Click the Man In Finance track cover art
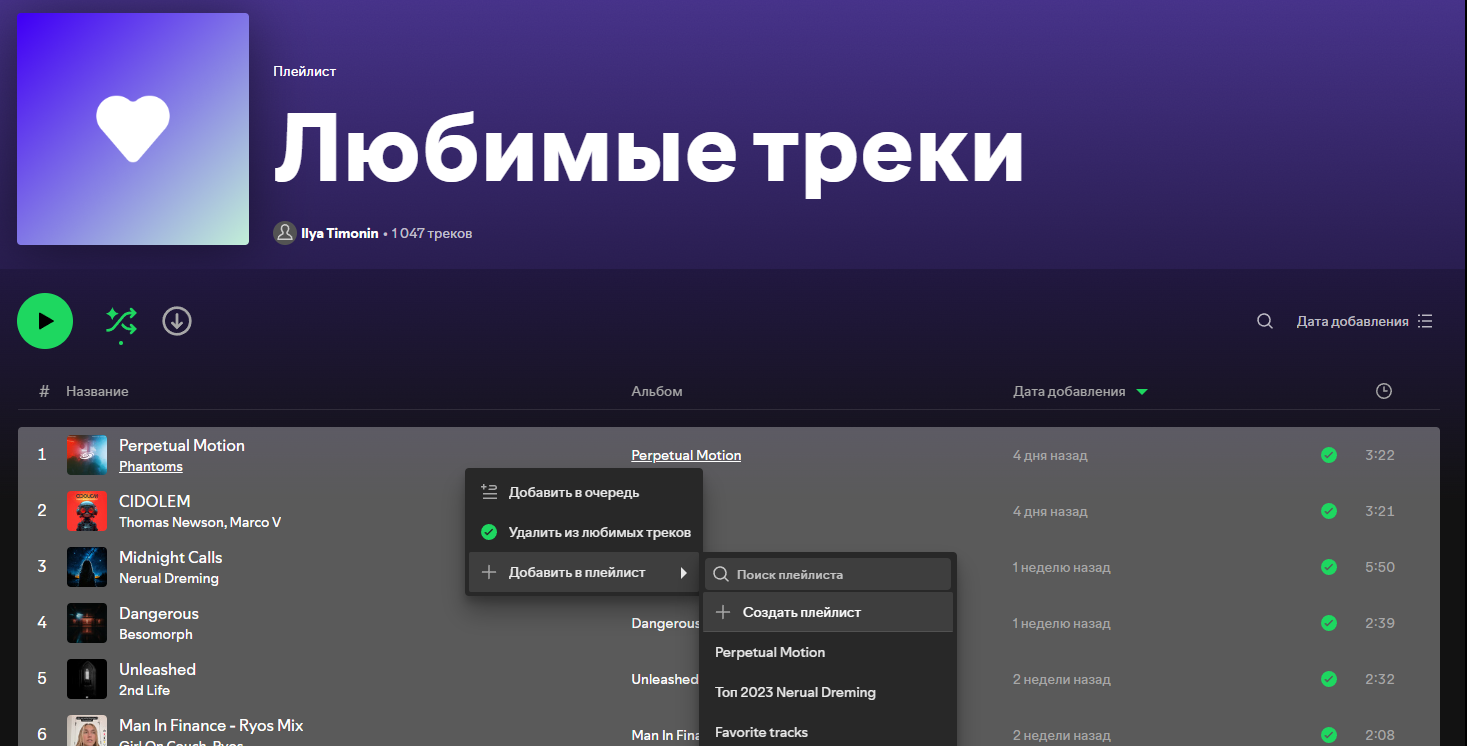This screenshot has height=746, width=1467. (x=87, y=731)
